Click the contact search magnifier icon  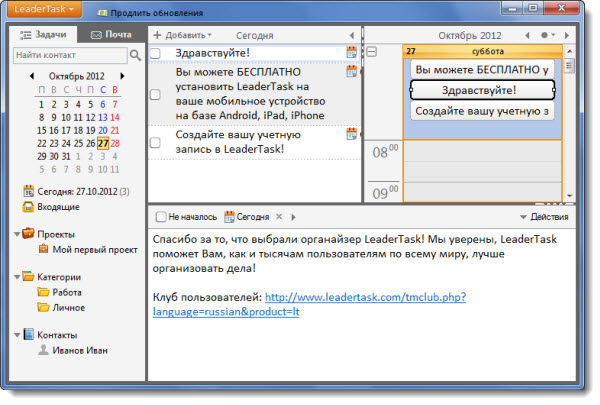click(x=135, y=55)
